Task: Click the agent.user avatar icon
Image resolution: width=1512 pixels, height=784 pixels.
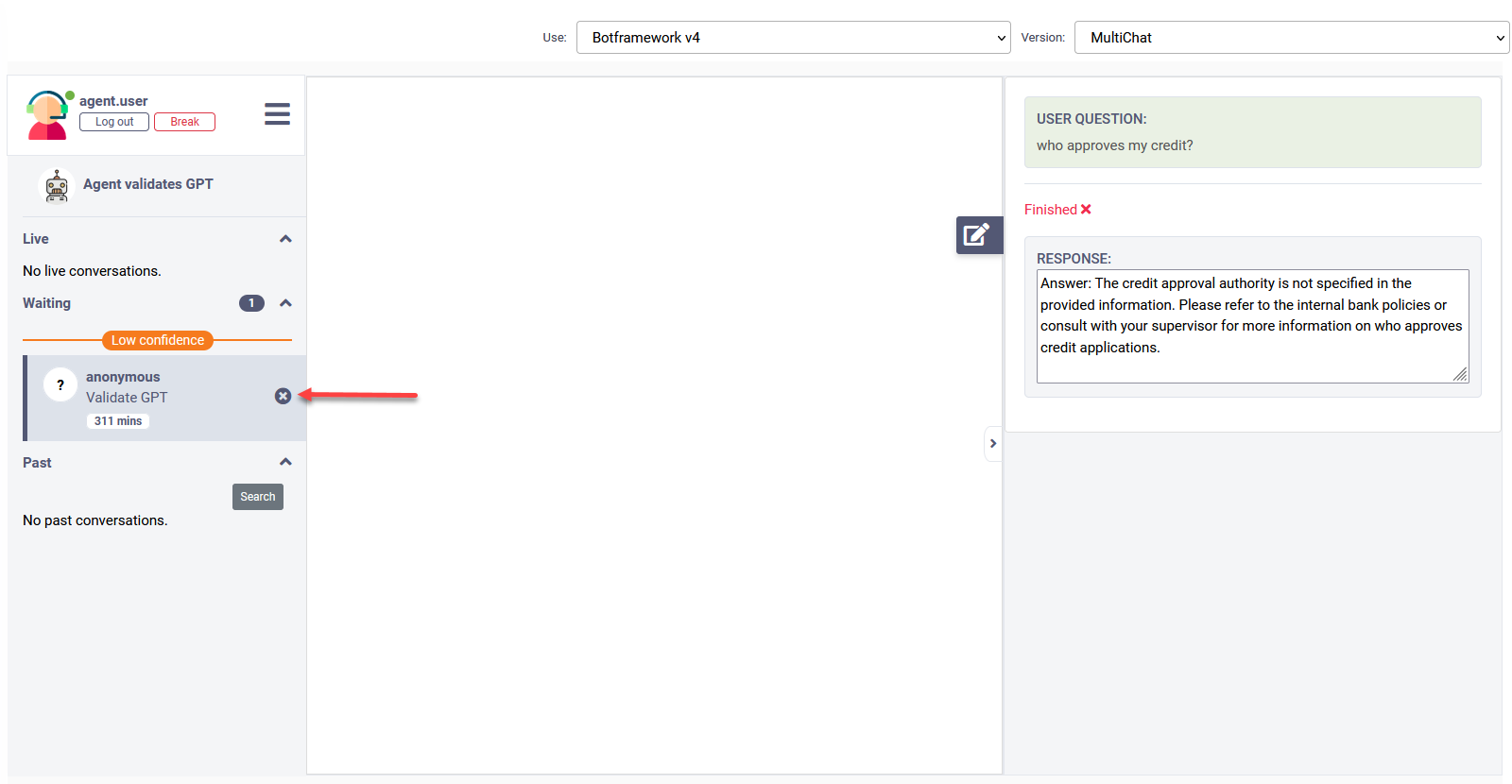Action: [x=47, y=115]
